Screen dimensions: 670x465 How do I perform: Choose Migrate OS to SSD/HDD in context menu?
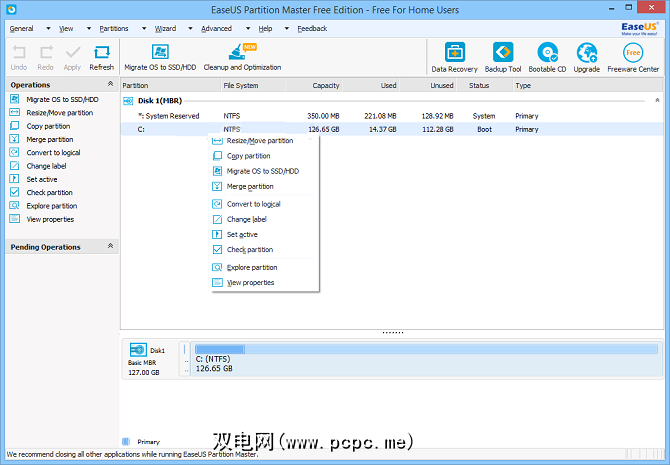[x=264, y=171]
